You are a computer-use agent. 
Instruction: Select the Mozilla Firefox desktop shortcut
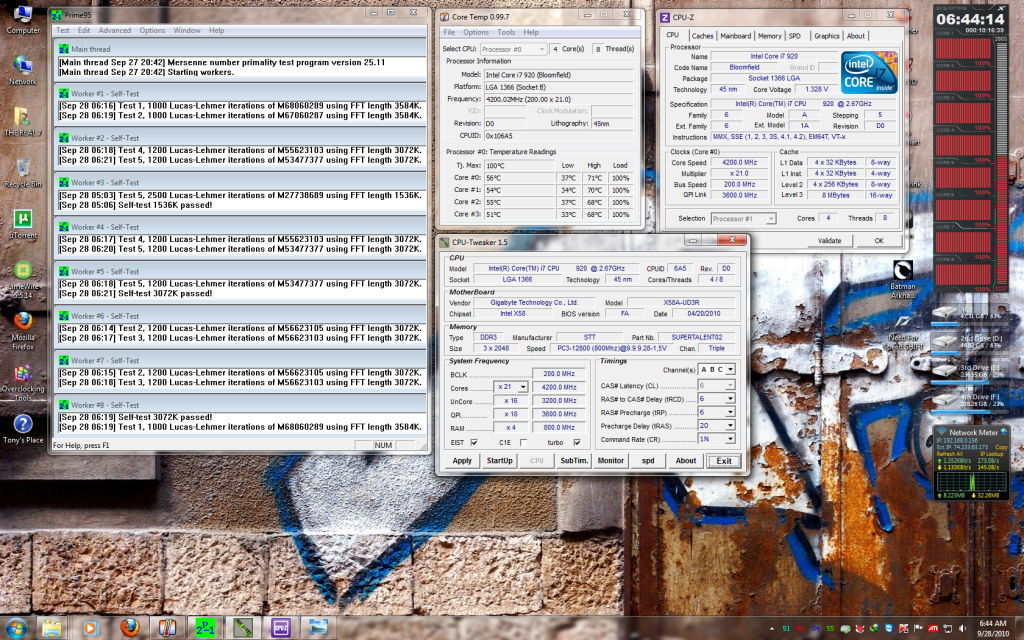click(x=23, y=330)
